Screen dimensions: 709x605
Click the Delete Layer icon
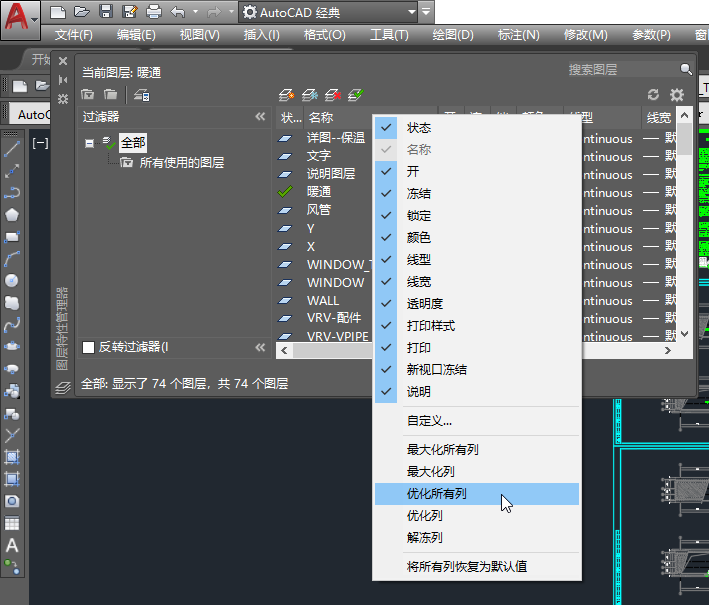tap(333, 95)
